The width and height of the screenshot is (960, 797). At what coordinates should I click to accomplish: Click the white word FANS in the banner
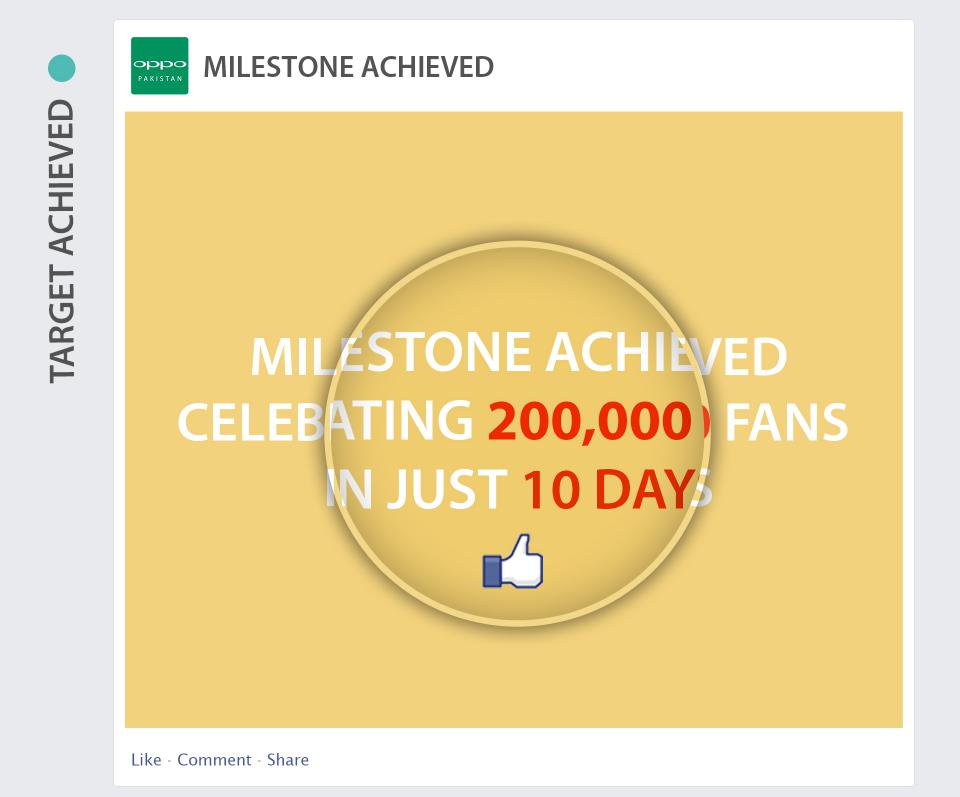point(786,423)
